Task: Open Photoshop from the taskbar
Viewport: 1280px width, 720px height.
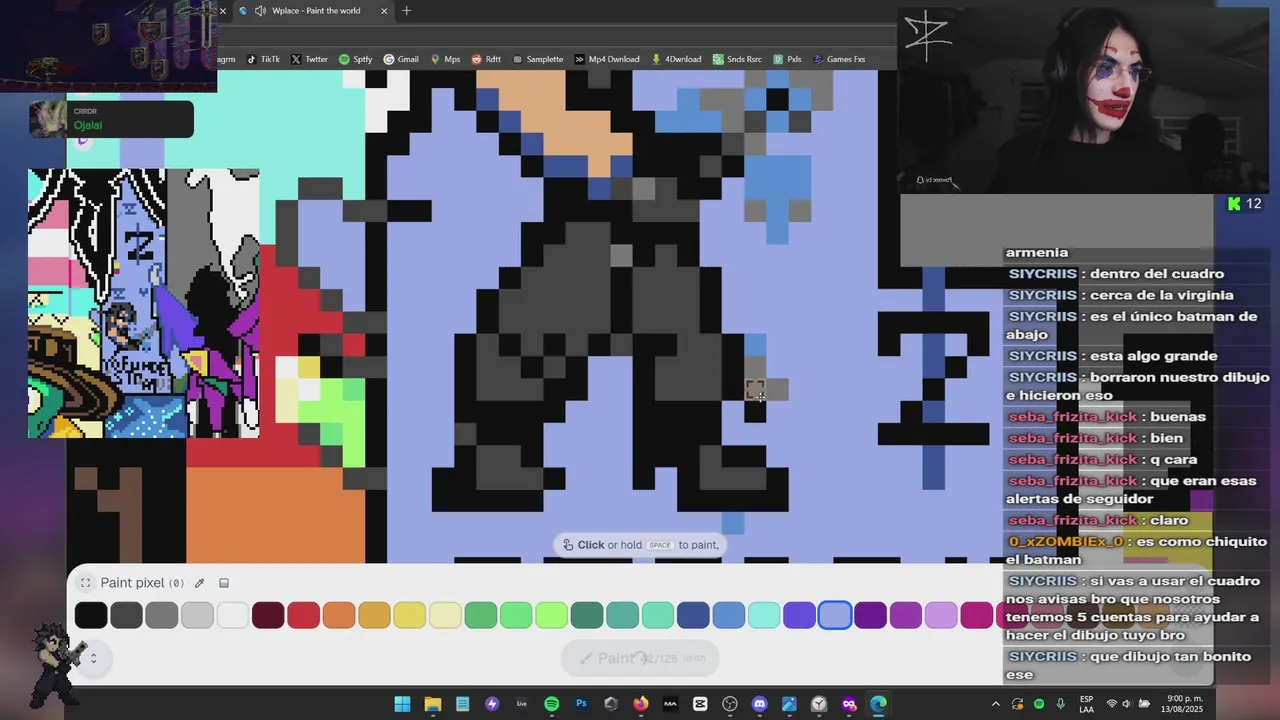Action: point(581,704)
